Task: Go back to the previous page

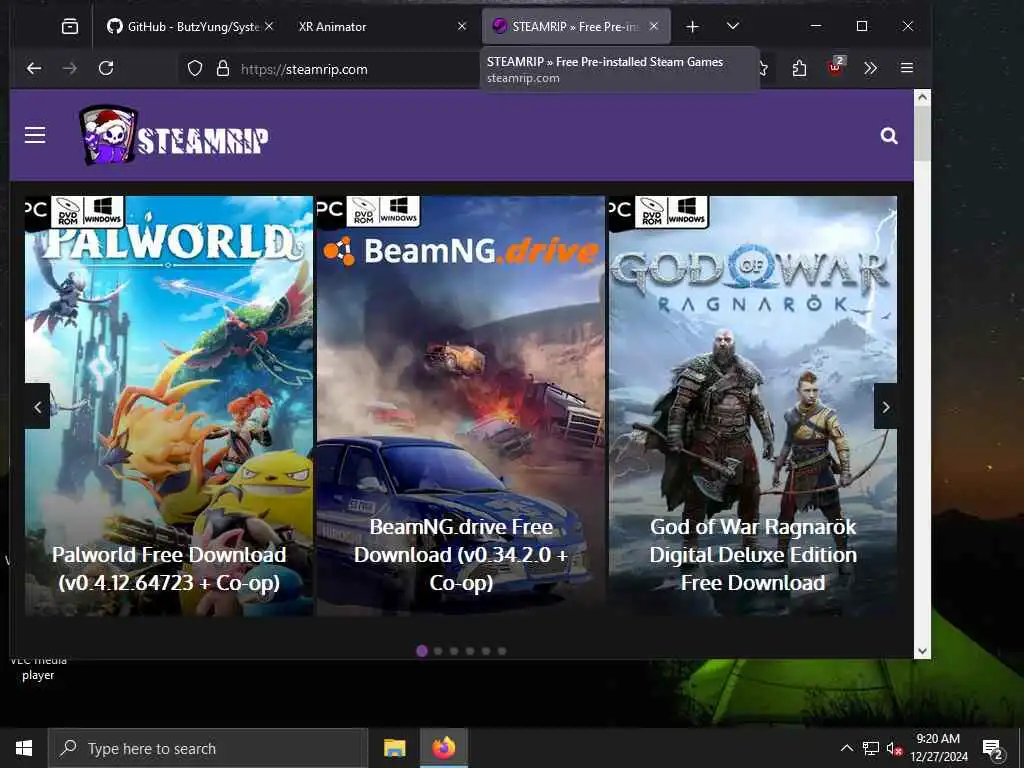Action: point(34,68)
